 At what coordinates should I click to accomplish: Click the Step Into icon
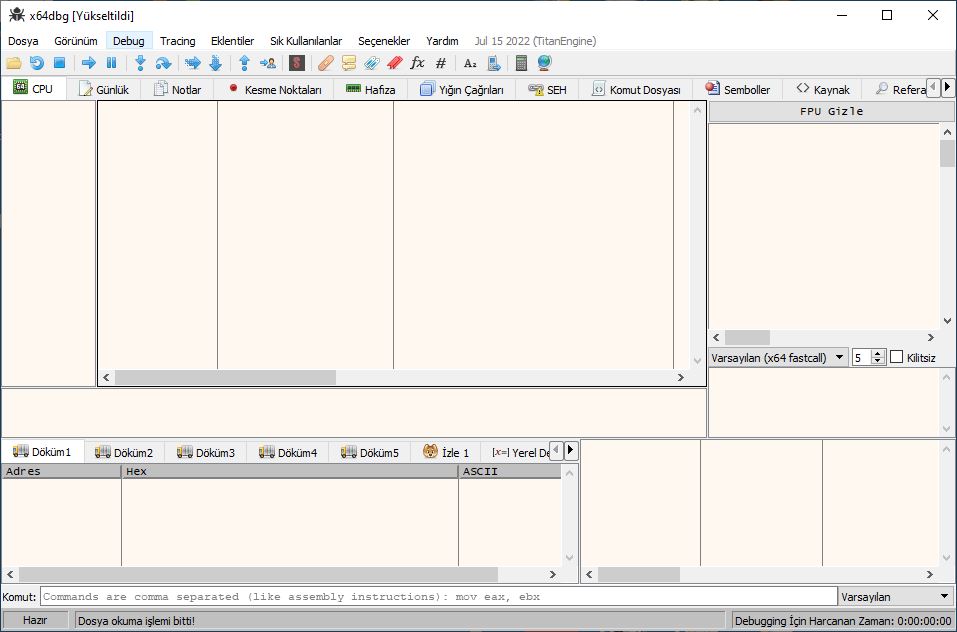point(140,63)
